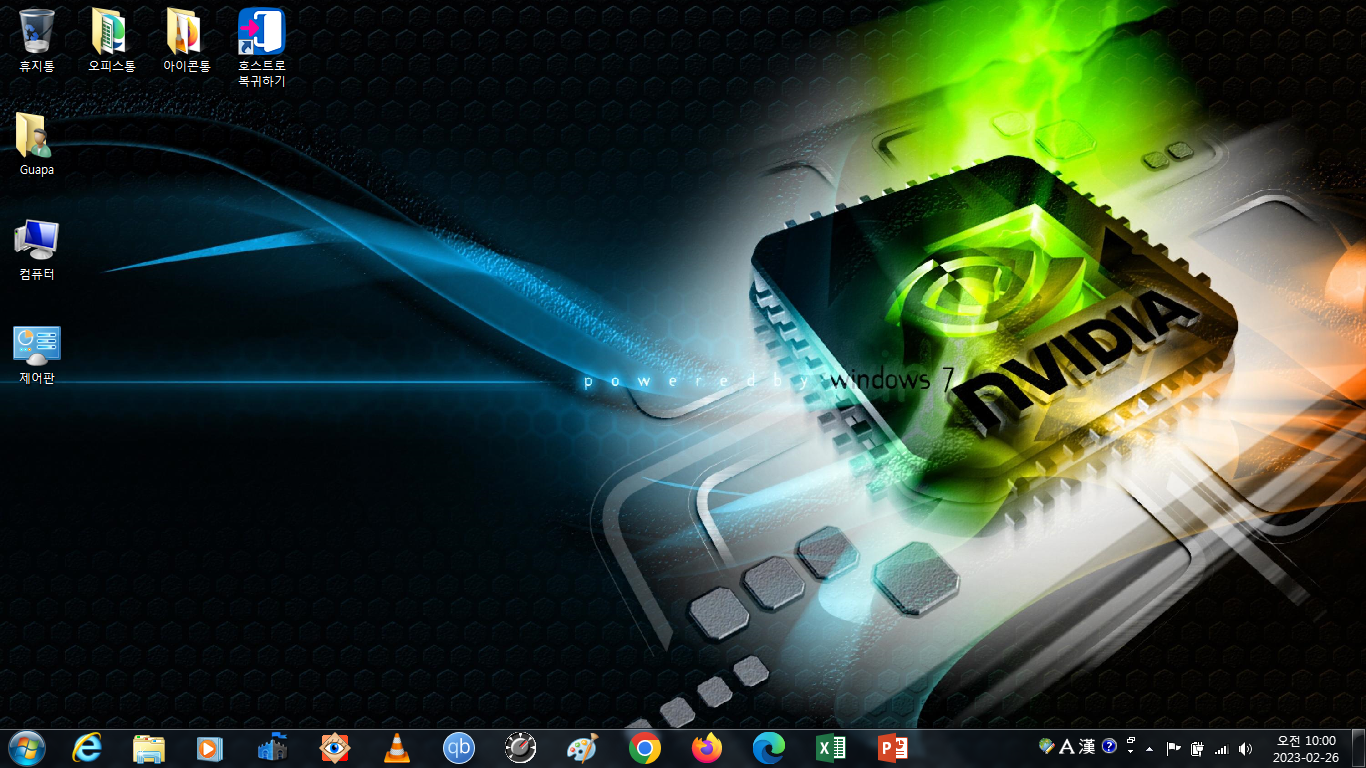
Task: Launch Windows Media Player from taskbar
Action: [x=210, y=747]
